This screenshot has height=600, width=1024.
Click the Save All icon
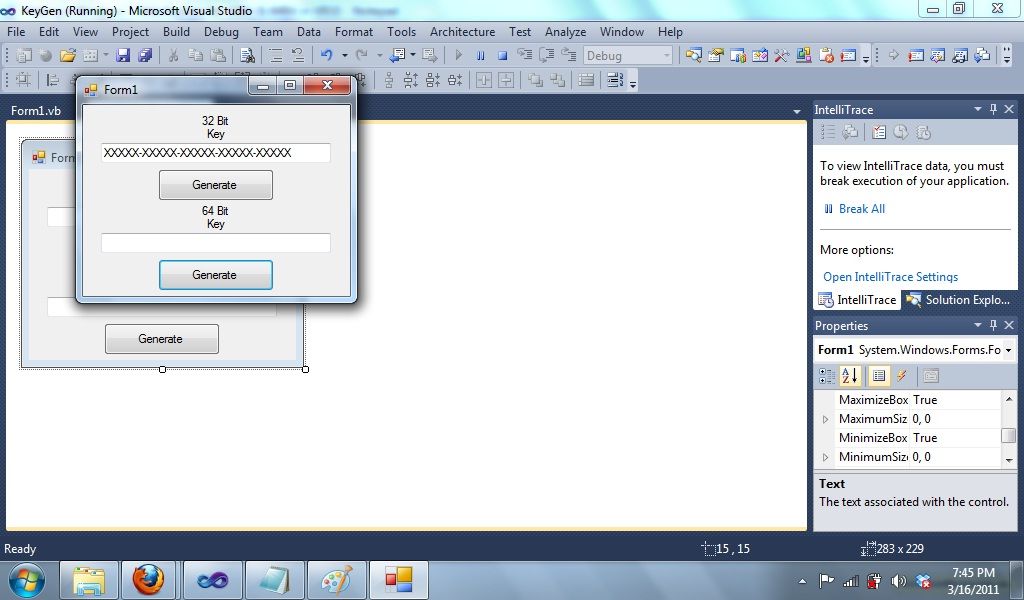coord(145,56)
